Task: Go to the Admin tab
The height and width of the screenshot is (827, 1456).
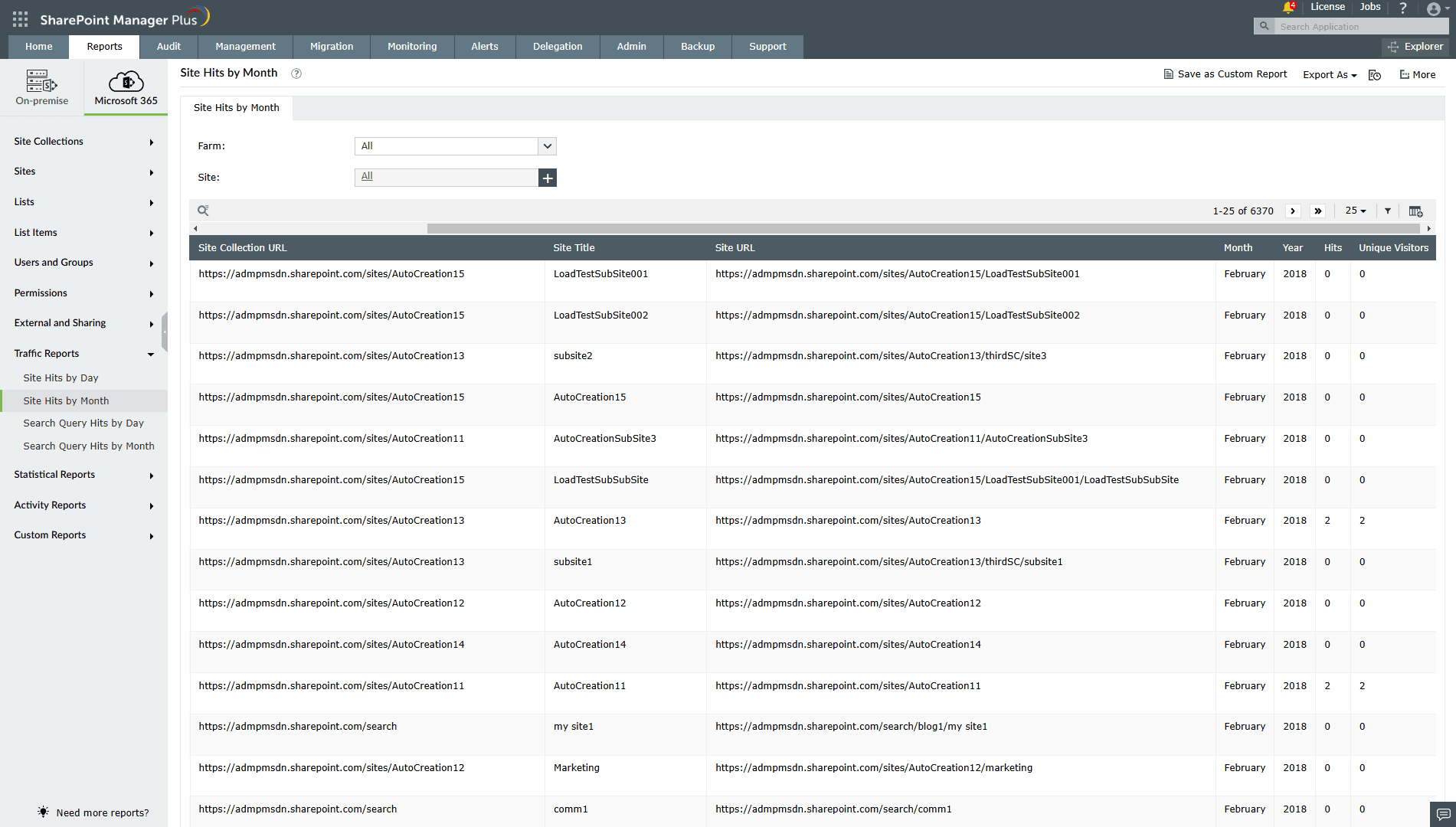Action: (x=632, y=47)
